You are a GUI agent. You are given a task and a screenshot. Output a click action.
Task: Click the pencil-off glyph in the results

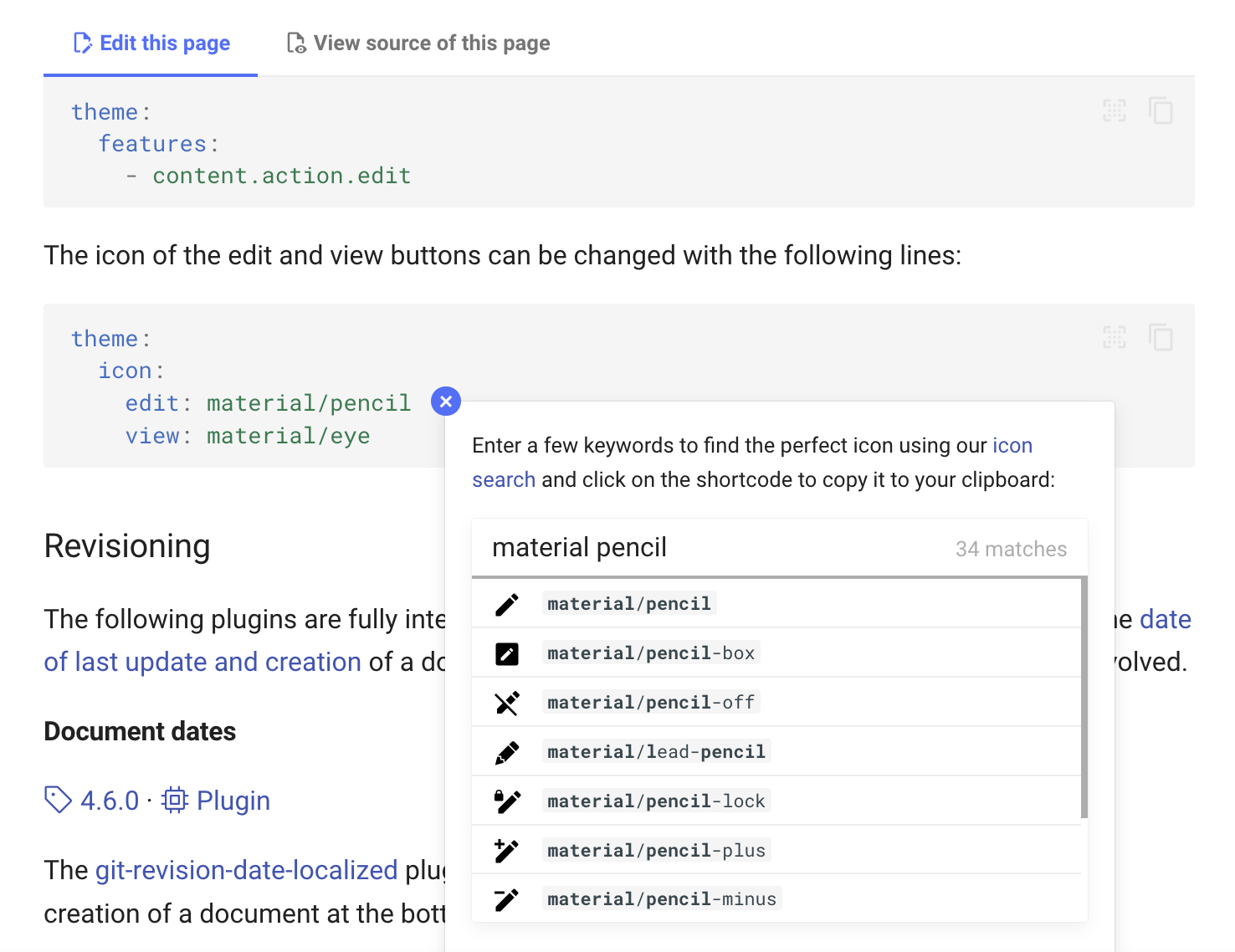tap(506, 703)
